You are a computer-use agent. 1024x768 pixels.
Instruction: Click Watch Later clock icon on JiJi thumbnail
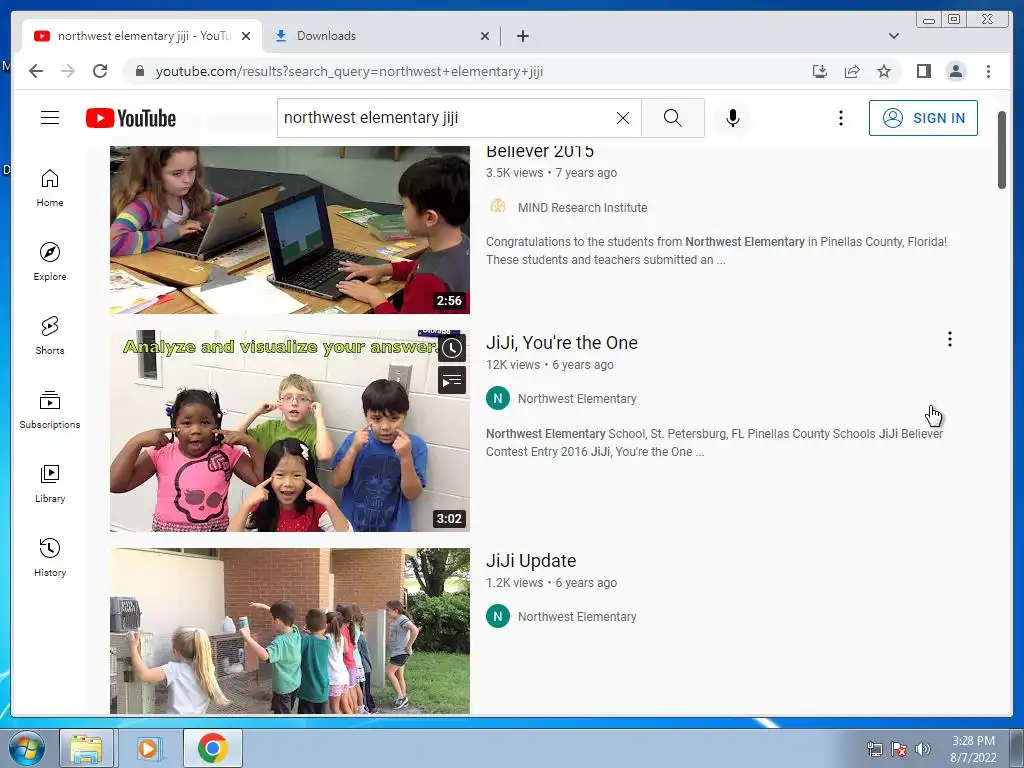click(451, 348)
